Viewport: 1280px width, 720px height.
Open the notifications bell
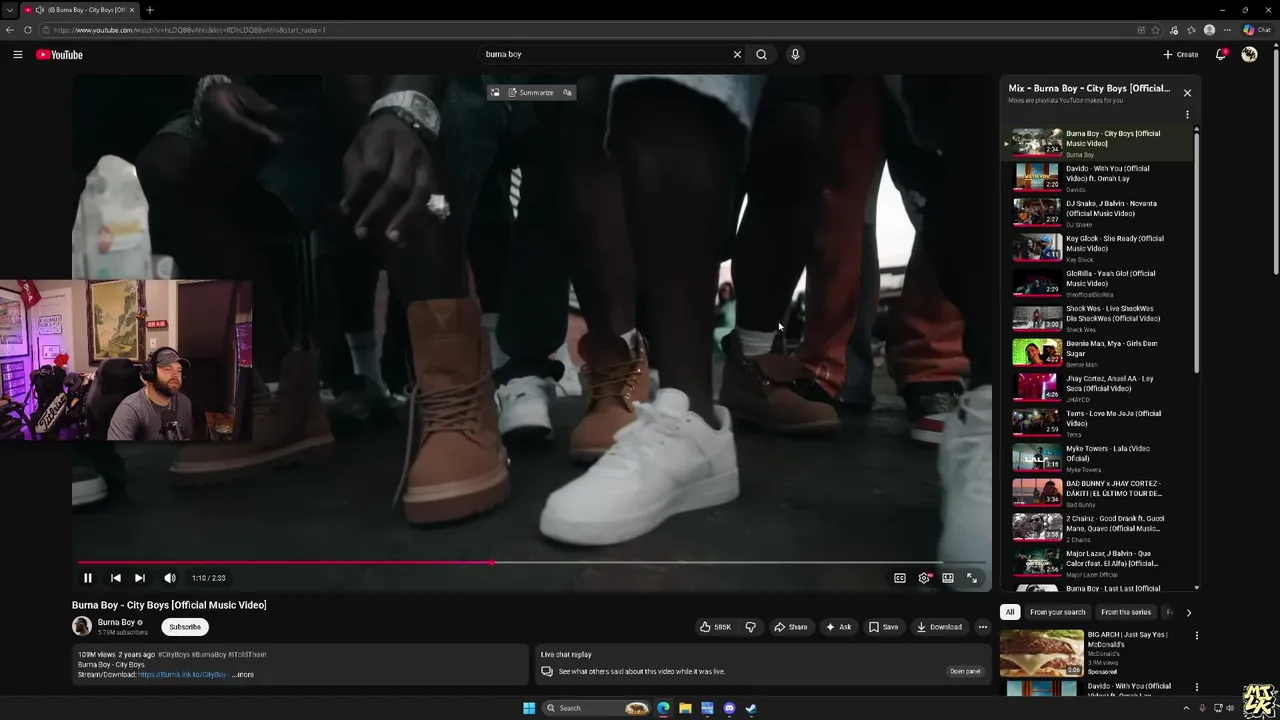pyautogui.click(x=1220, y=54)
